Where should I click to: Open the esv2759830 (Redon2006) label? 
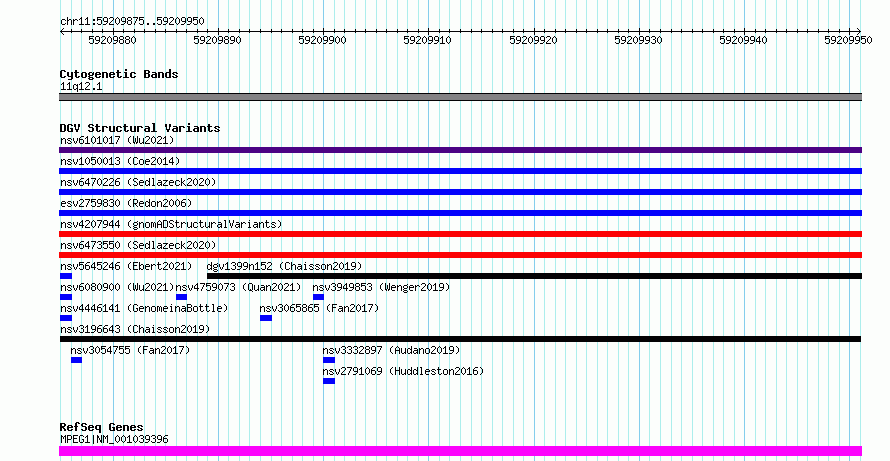tap(126, 203)
